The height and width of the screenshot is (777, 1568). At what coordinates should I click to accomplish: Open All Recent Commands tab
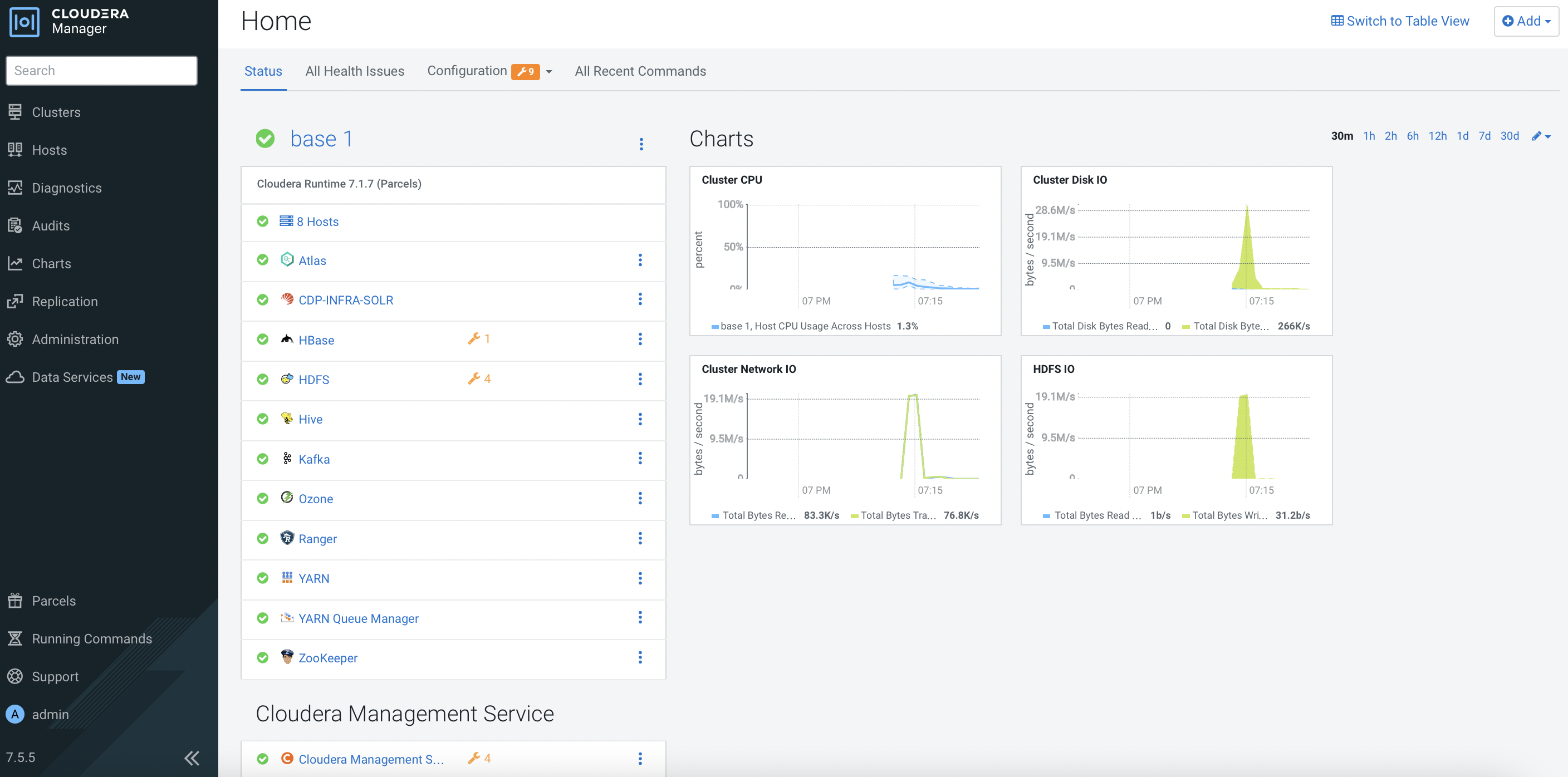[x=640, y=71]
